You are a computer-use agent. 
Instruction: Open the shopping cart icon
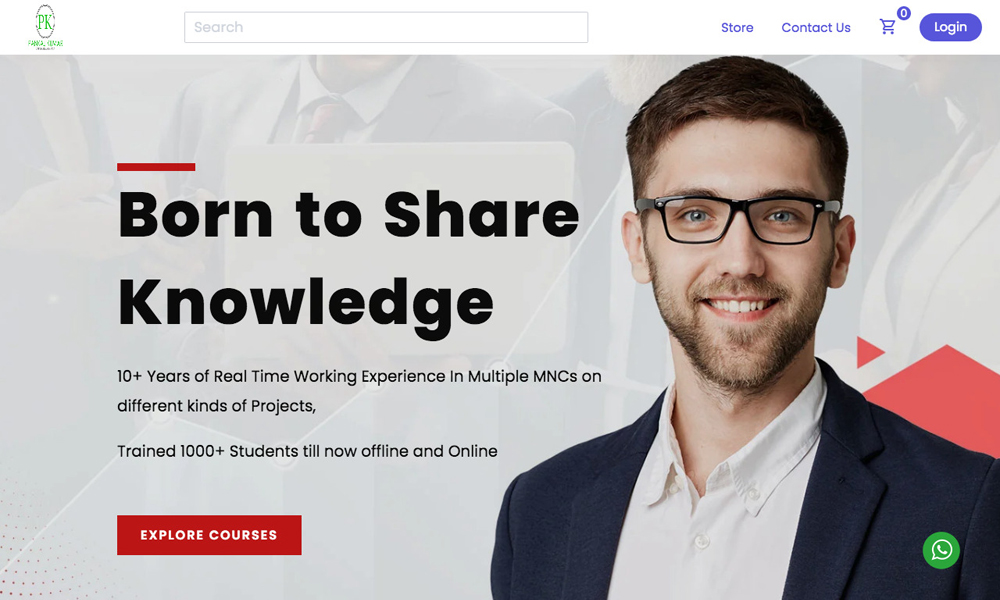click(x=887, y=27)
